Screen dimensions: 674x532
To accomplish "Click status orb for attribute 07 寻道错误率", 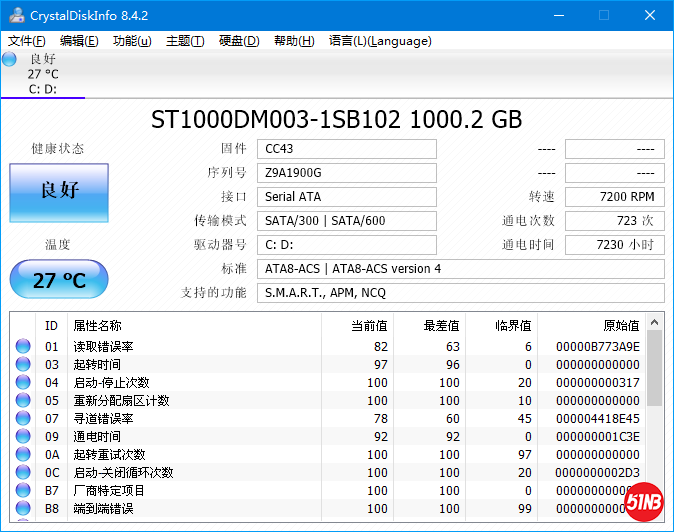I will point(23,419).
